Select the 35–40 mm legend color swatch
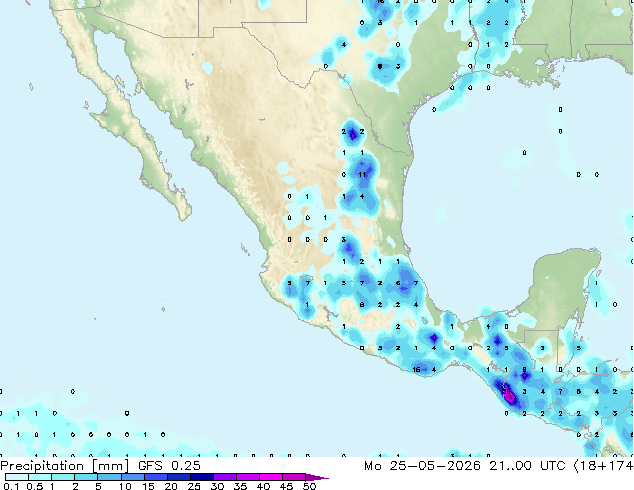634x490 pixels. pos(247,477)
